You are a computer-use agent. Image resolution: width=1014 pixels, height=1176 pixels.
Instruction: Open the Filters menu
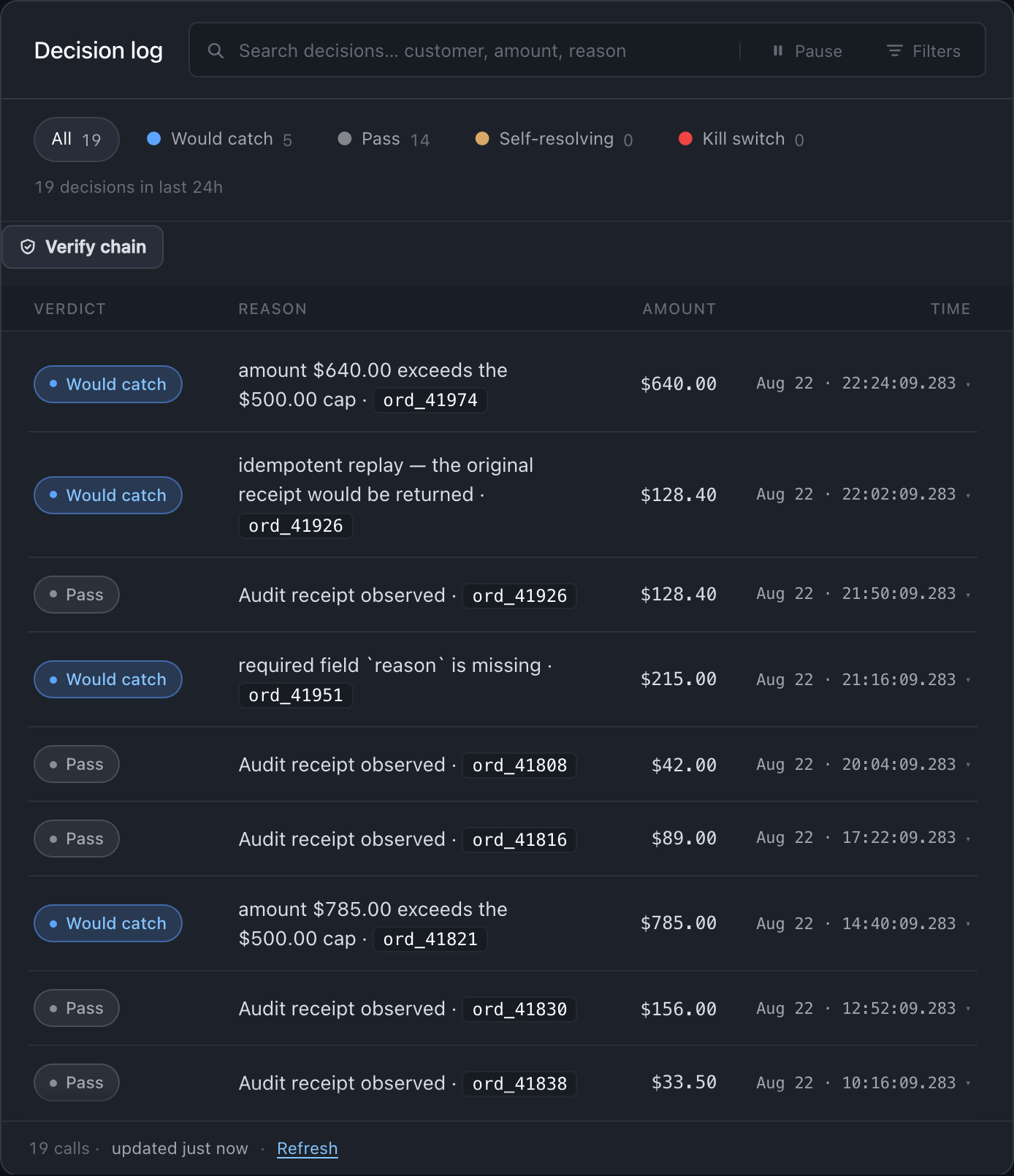pos(924,51)
